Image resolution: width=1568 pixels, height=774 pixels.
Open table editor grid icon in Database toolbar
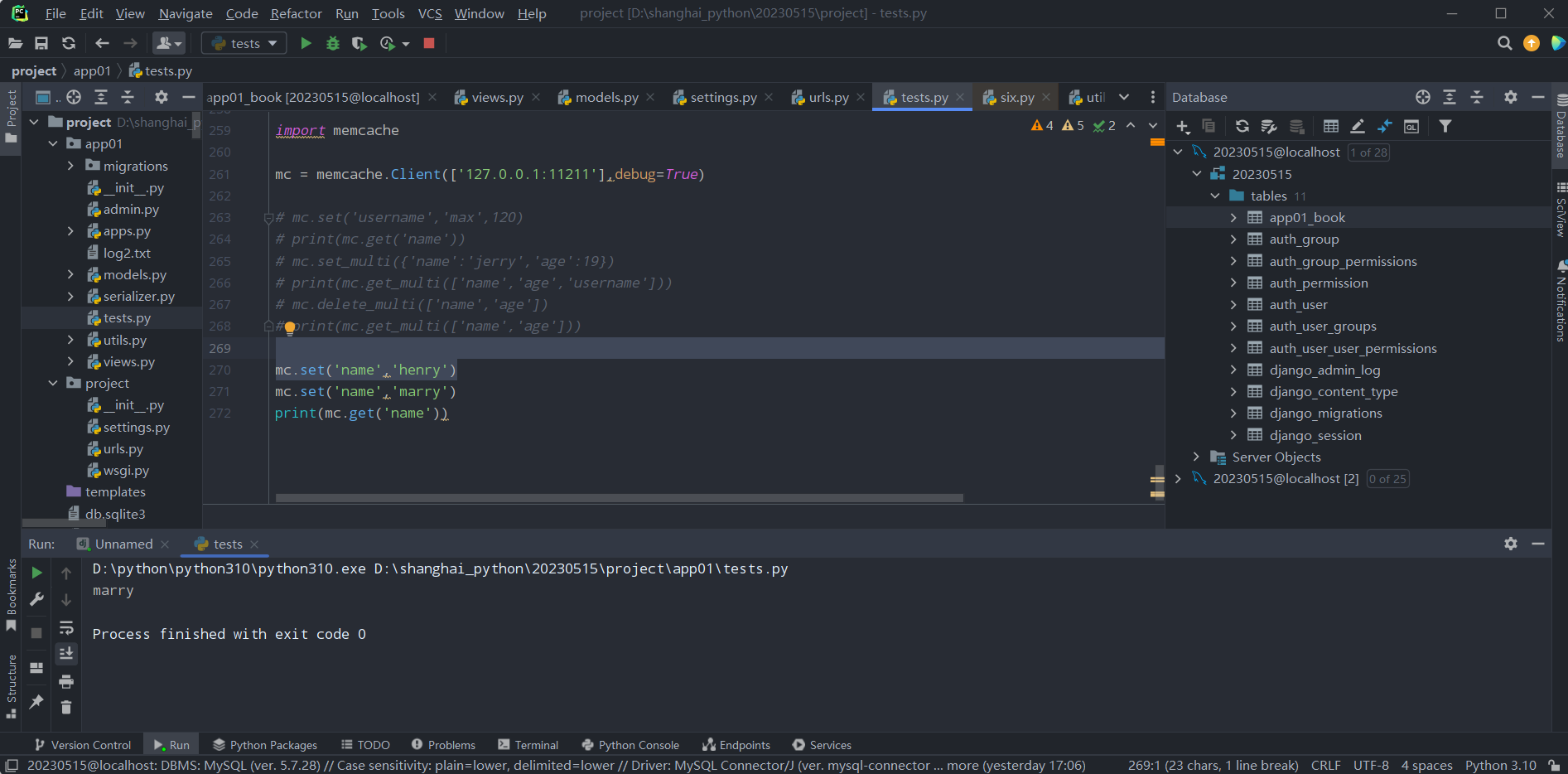click(1331, 126)
